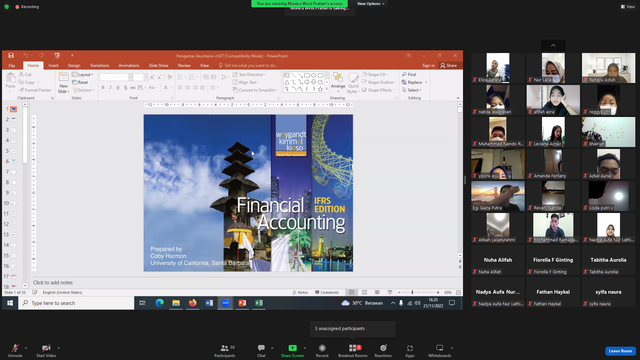This screenshot has width=640, height=360.
Task: Switch to Slide Sorter view
Action: tap(364, 292)
